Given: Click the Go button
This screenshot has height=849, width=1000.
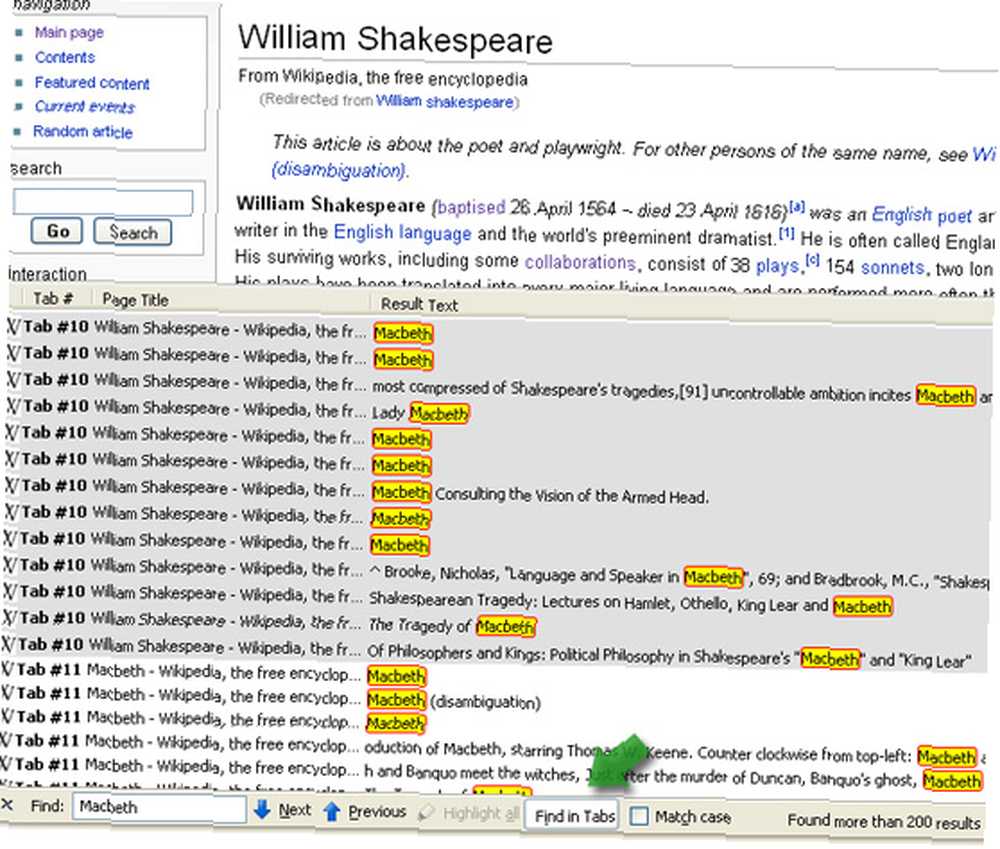Looking at the screenshot, I should click(x=57, y=231).
